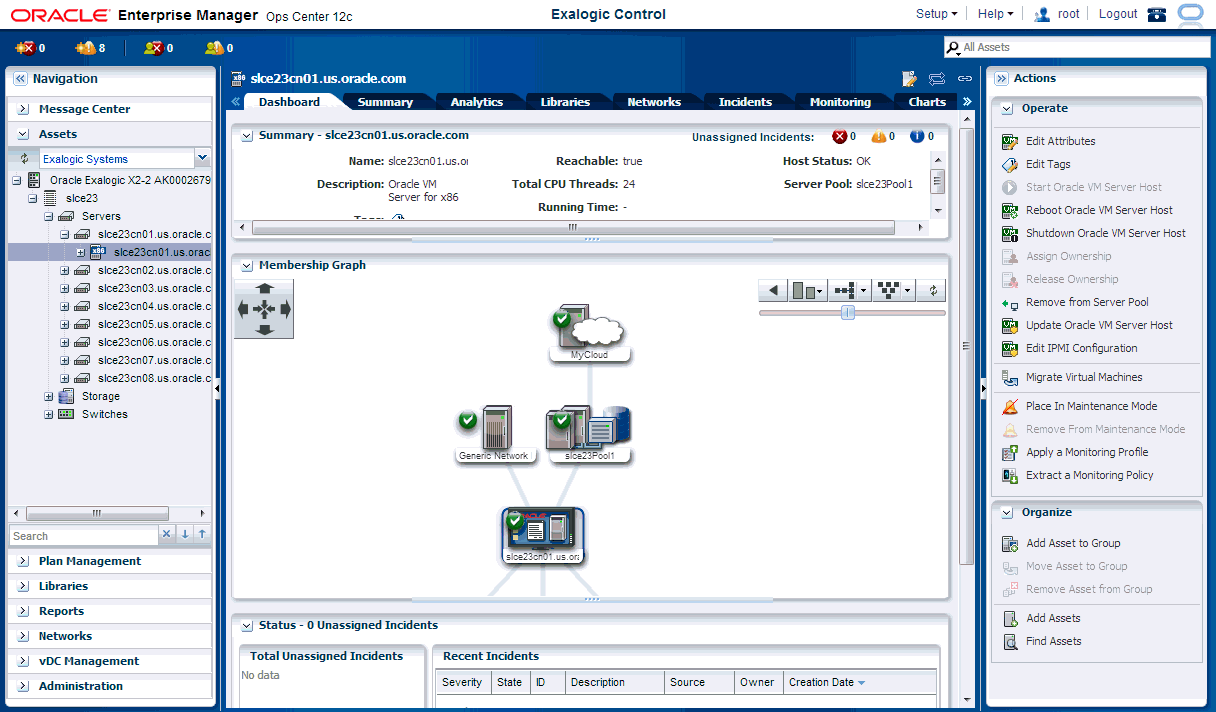Click the search down arrow icon
The image size is (1216, 712).
pos(185,535)
